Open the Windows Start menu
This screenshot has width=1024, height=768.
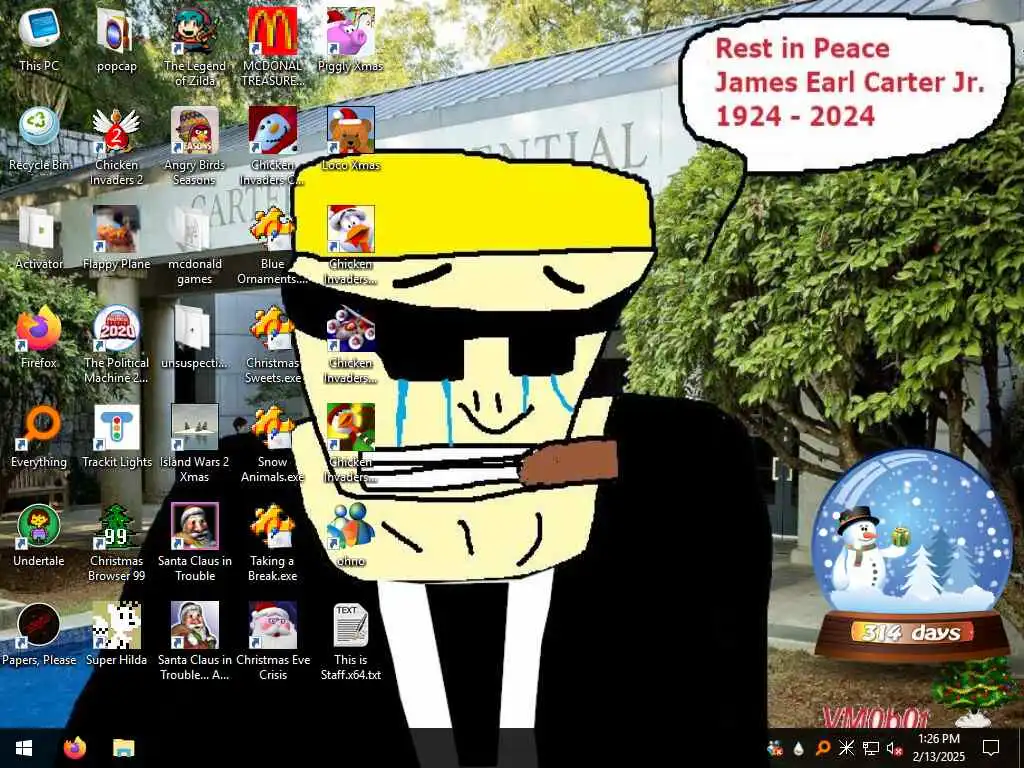(24, 748)
